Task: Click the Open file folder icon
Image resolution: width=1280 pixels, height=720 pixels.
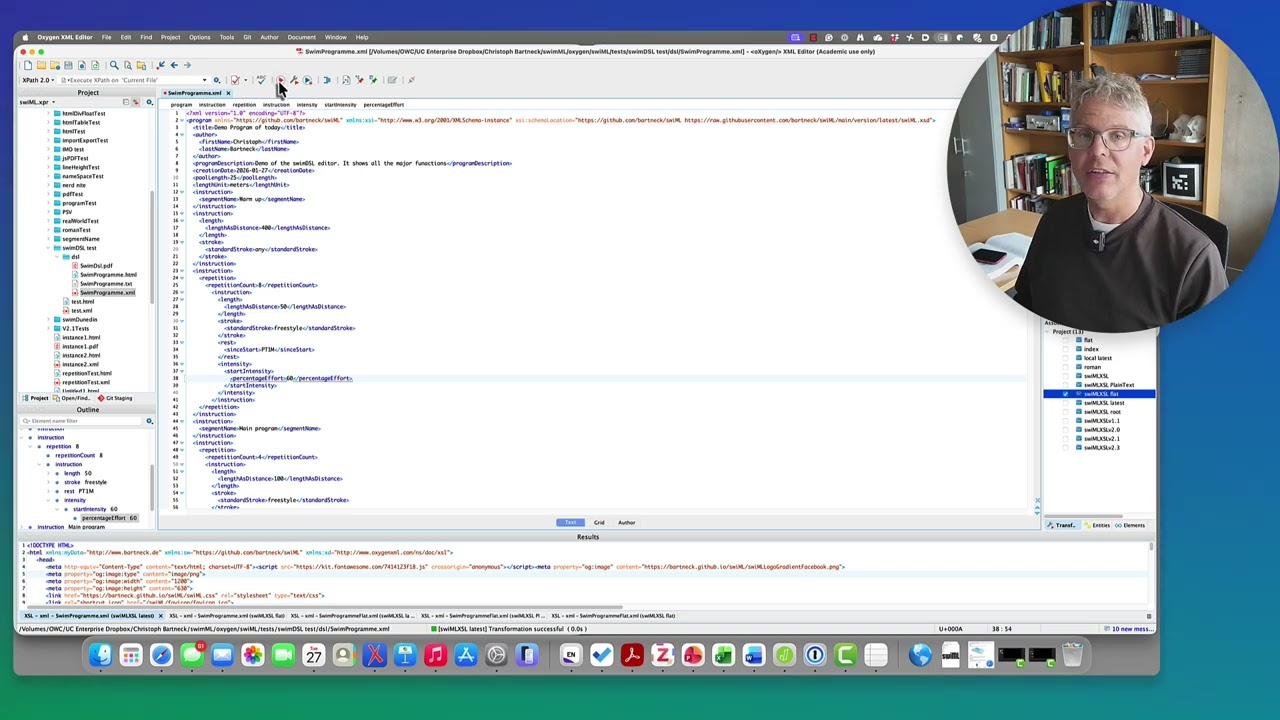Action: click(41, 65)
